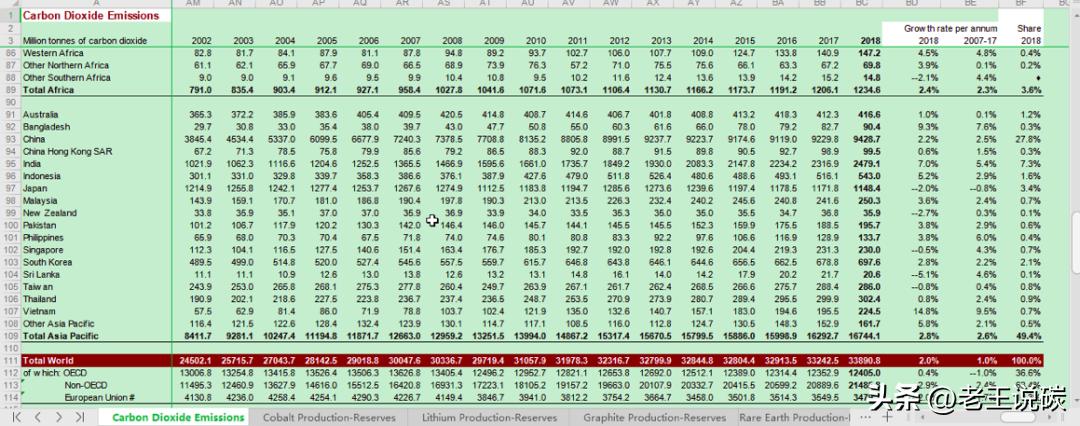1080x426 pixels.
Task: Select the 'Indonesia' label cell
Action: [x=96, y=176]
